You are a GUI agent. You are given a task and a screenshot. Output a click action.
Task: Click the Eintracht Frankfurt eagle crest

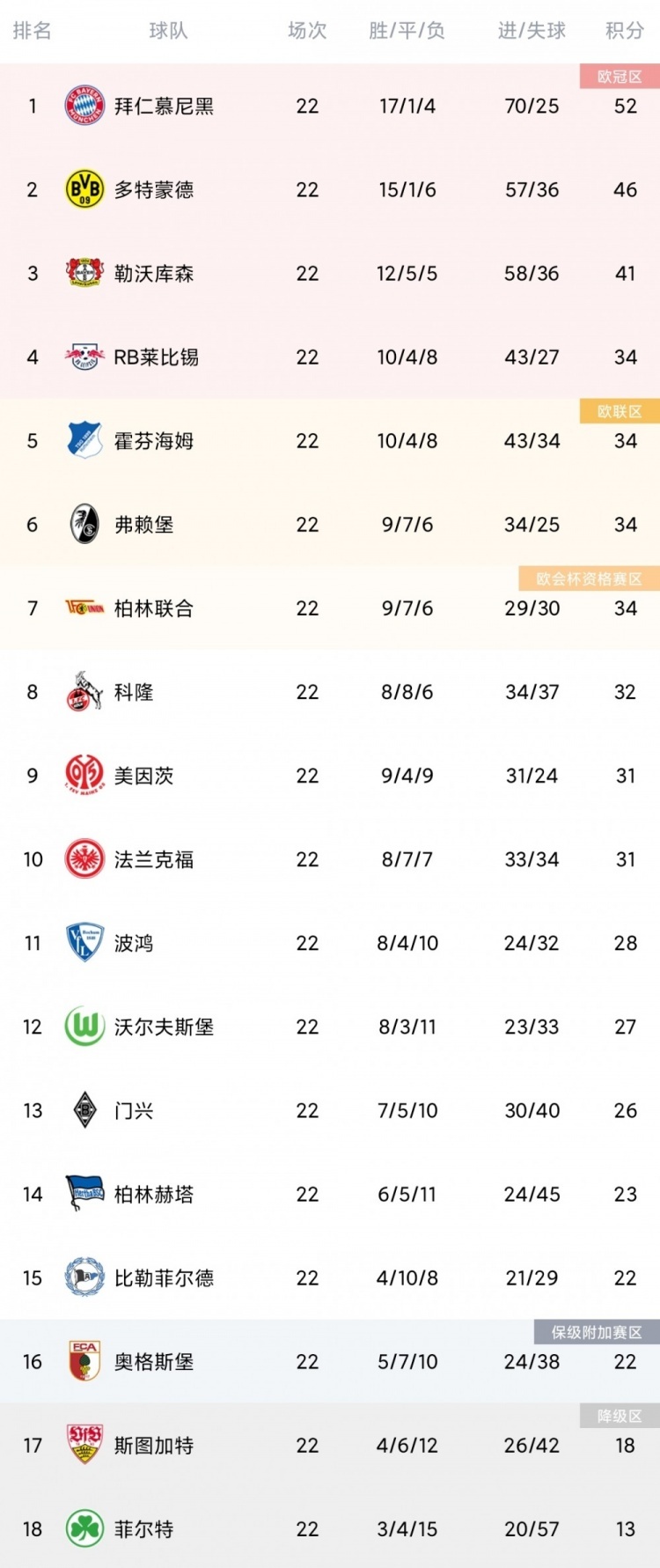click(x=84, y=859)
